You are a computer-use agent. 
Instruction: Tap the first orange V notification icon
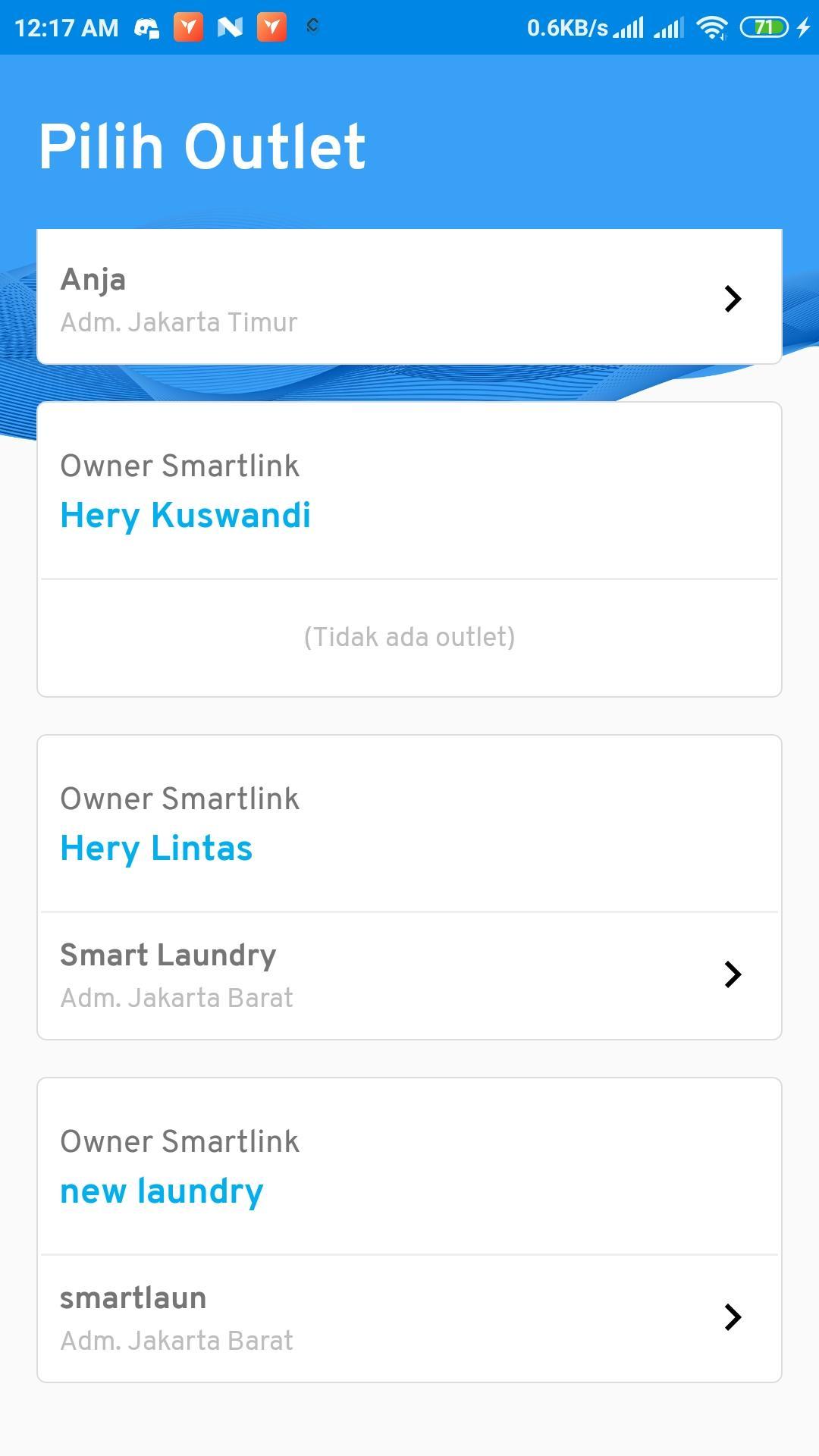[188, 28]
